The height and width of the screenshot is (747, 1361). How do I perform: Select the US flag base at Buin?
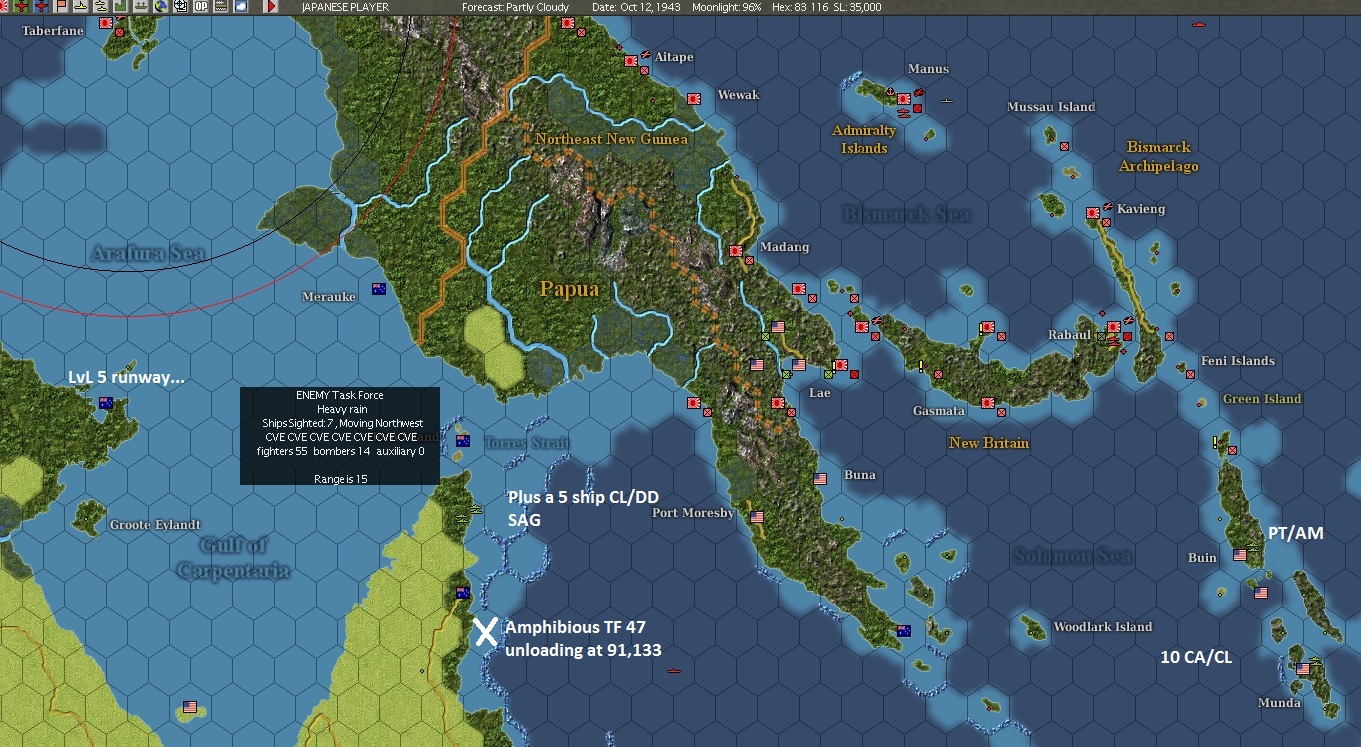click(1241, 555)
